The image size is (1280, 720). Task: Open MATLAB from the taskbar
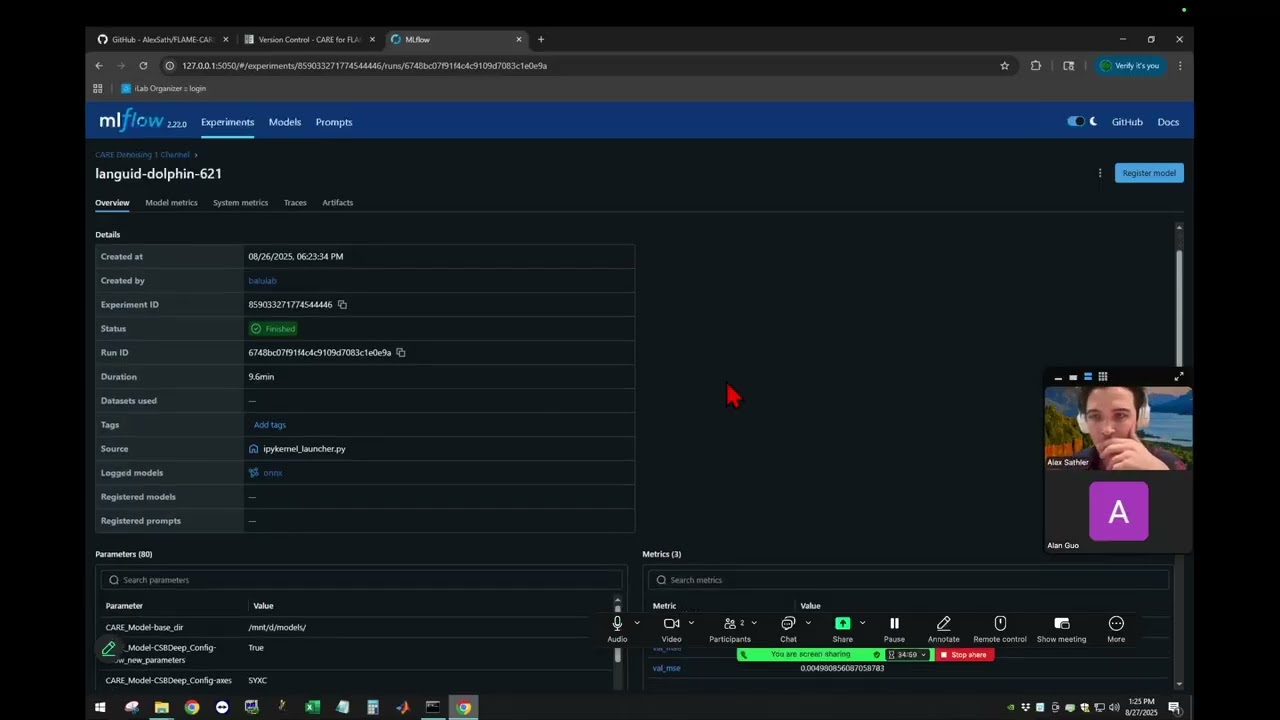coord(402,707)
